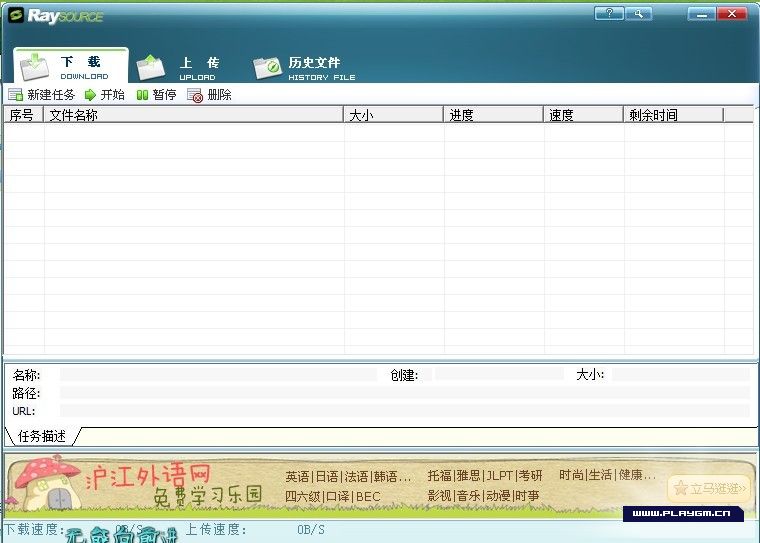The width and height of the screenshot is (760, 543).
Task: Open the help question mark button
Action: click(x=608, y=14)
